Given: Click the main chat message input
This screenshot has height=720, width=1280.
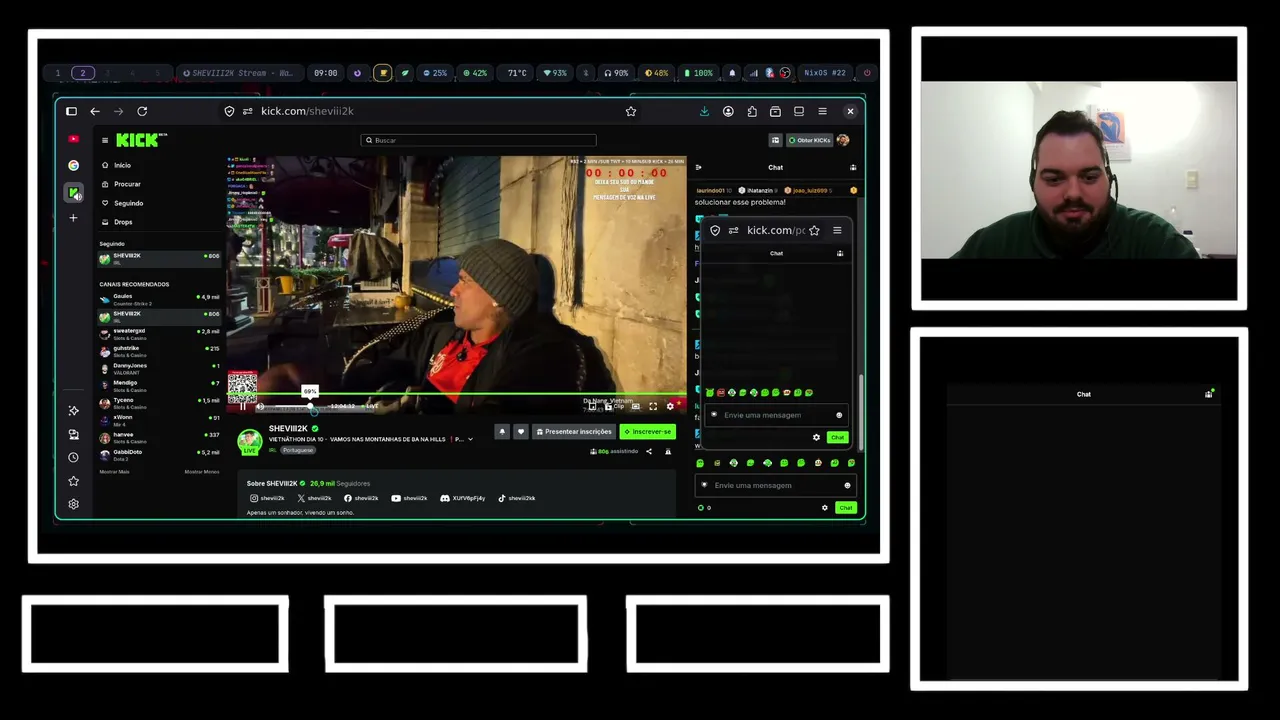Looking at the screenshot, I should click(775, 485).
